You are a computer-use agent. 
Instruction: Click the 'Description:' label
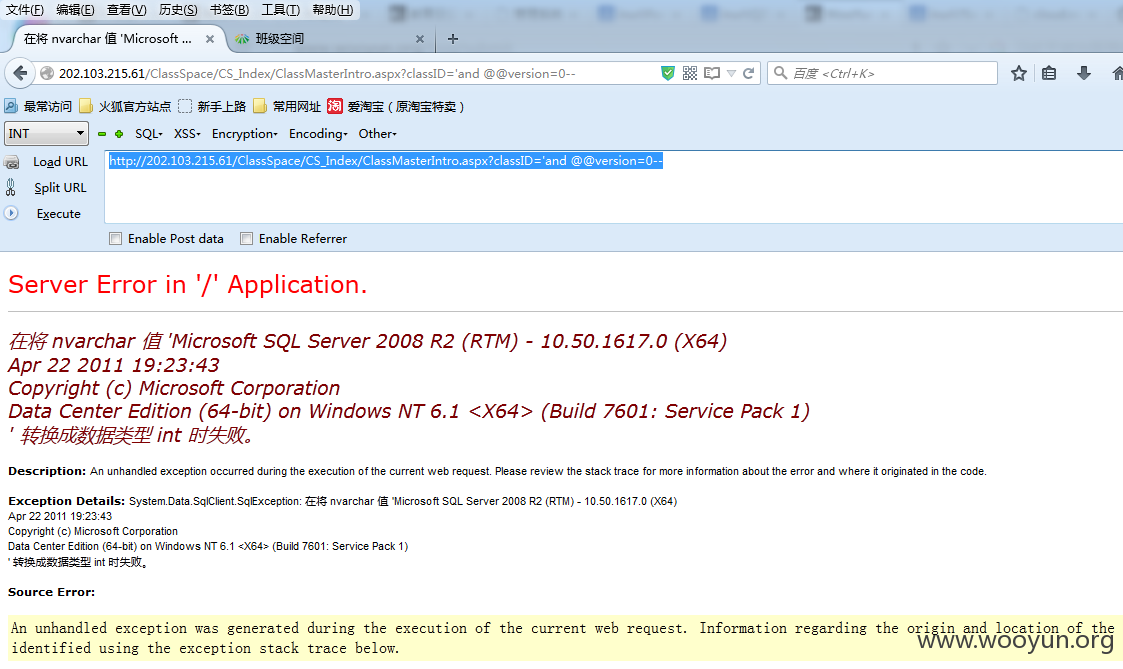tap(47, 471)
